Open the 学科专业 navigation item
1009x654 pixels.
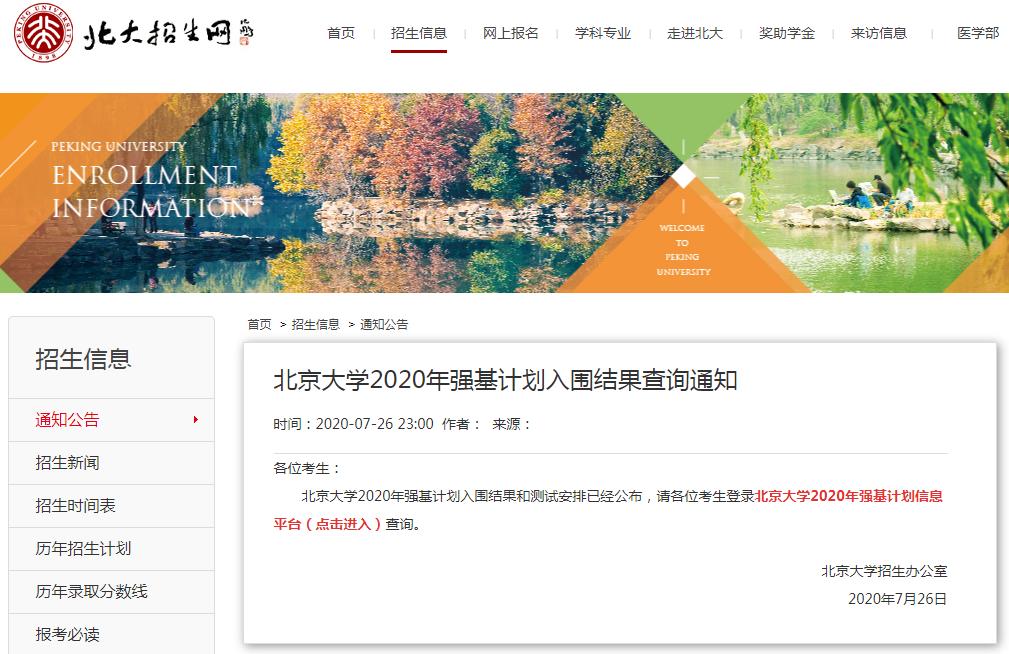pyautogui.click(x=602, y=33)
